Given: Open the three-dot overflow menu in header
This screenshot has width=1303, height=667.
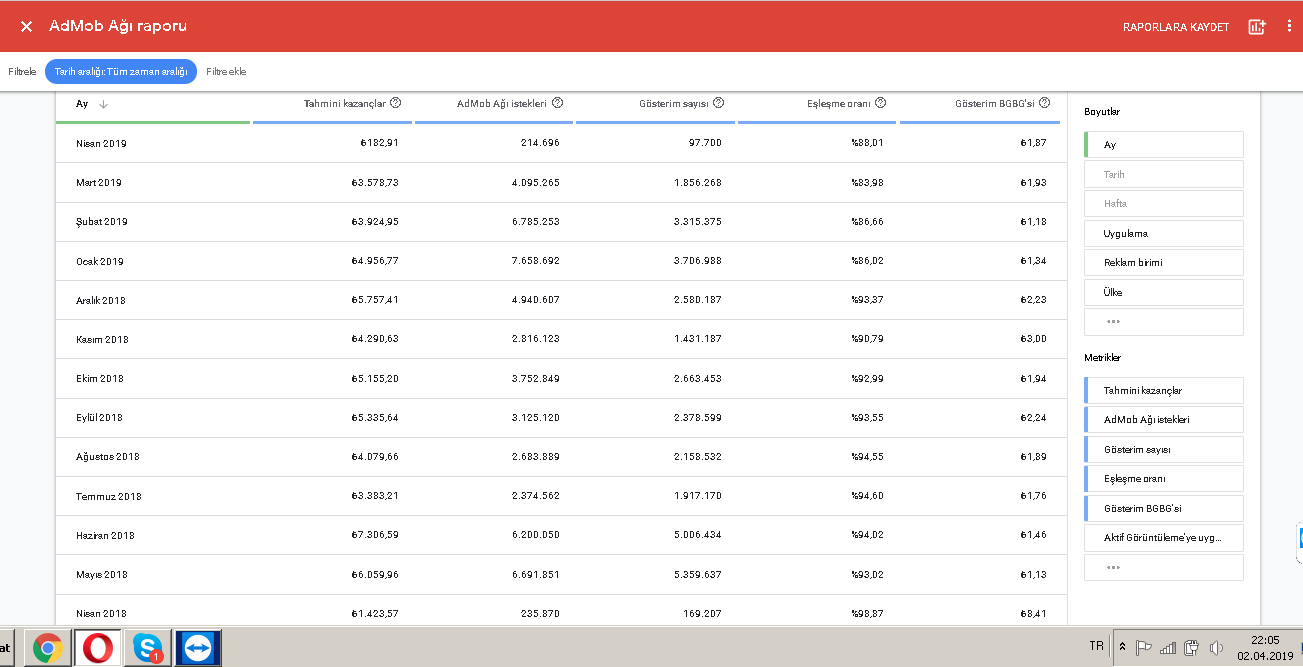Looking at the screenshot, I should click(1289, 27).
